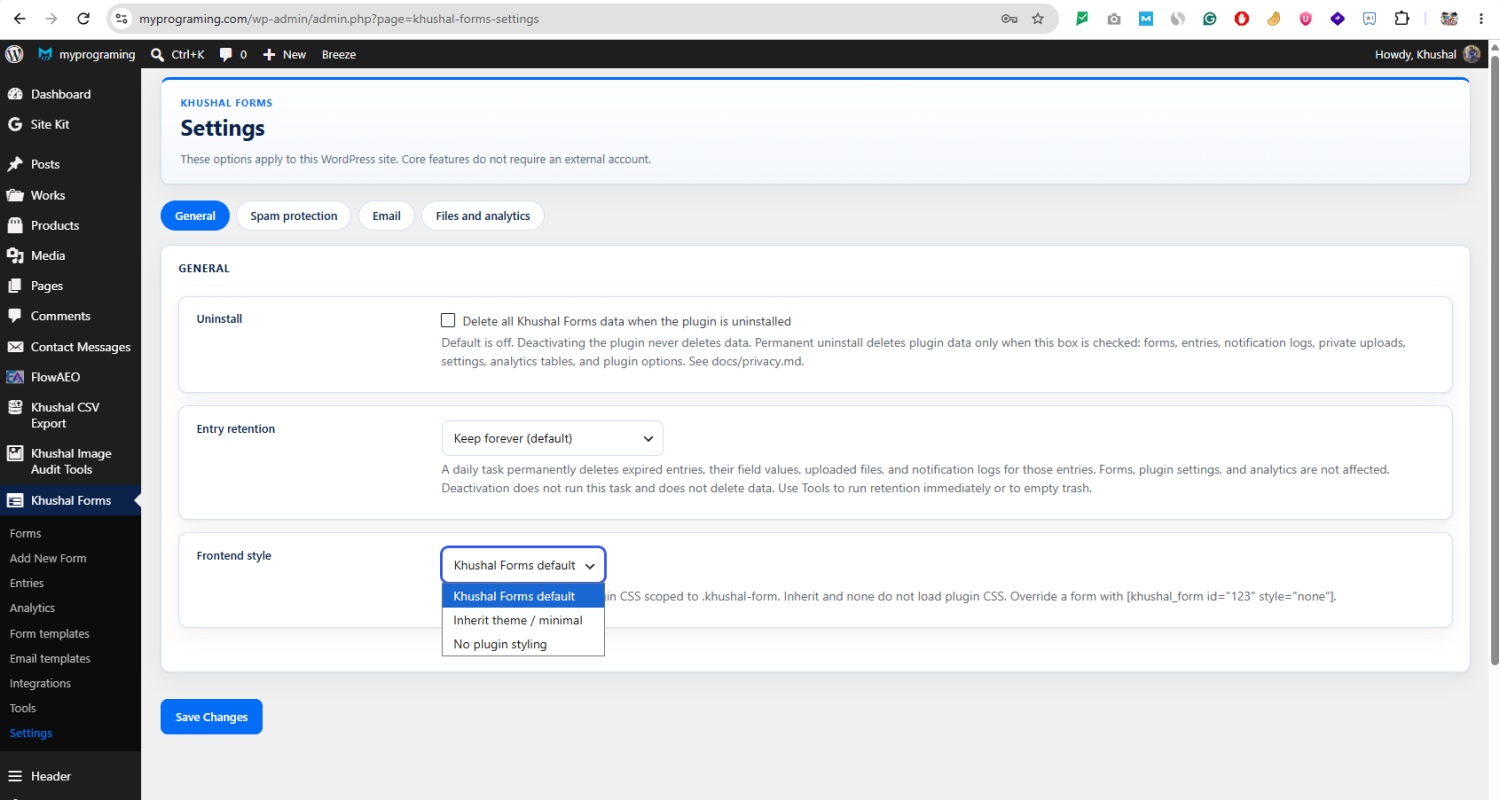Click the Works folder icon
The height and width of the screenshot is (800, 1500).
(x=15, y=195)
